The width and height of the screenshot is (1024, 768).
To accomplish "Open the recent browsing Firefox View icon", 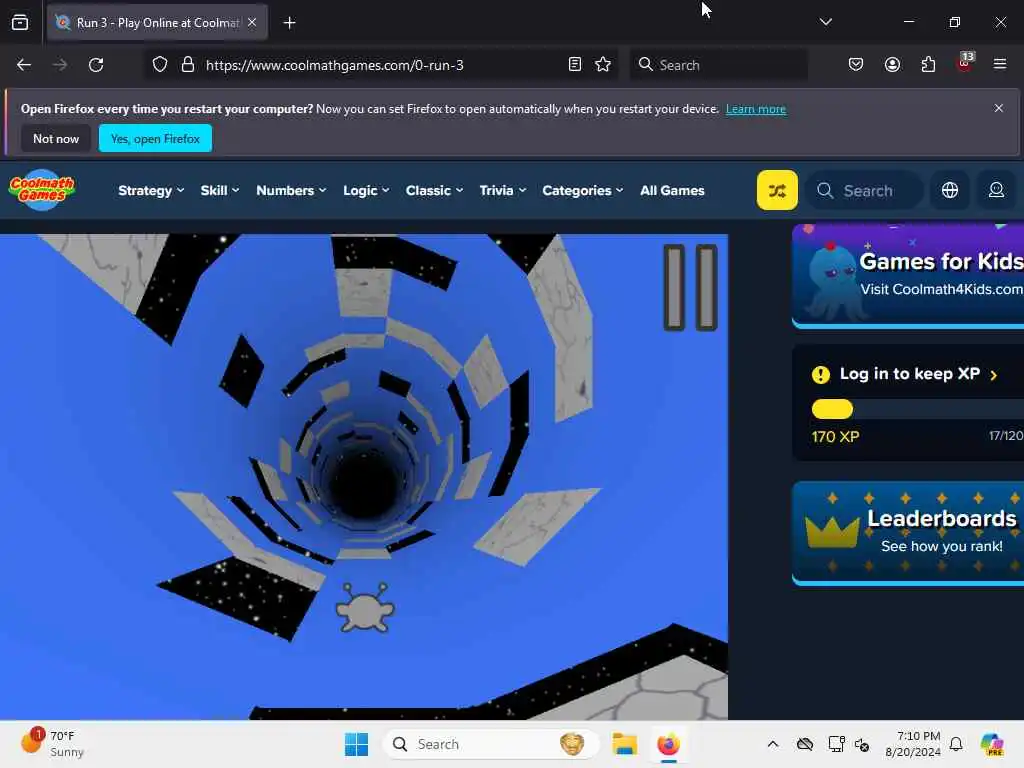I will [x=20, y=22].
